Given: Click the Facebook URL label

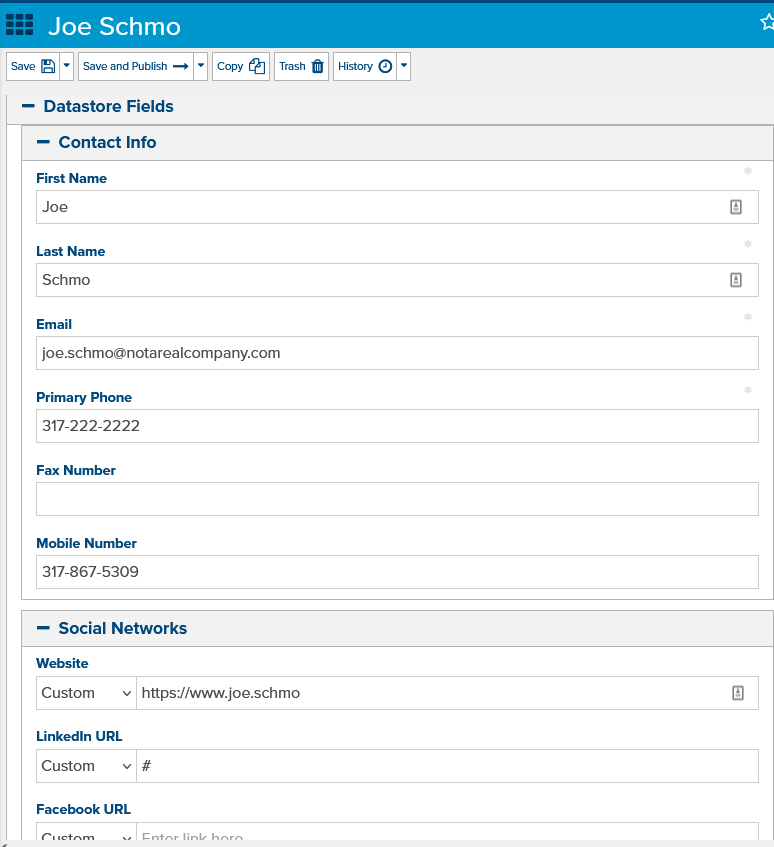Looking at the screenshot, I should (83, 809).
